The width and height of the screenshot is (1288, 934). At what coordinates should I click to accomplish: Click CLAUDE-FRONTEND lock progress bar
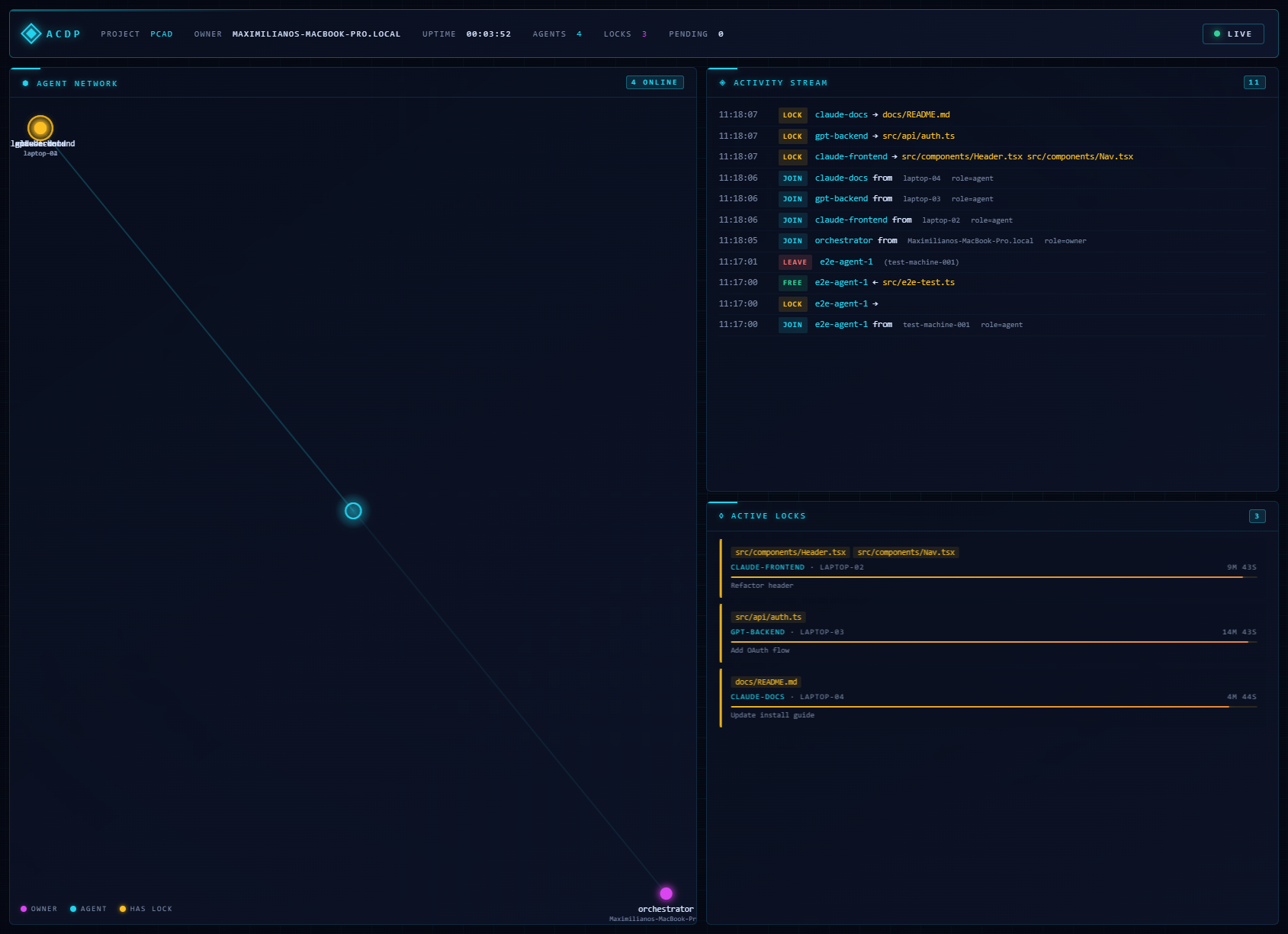coord(994,577)
